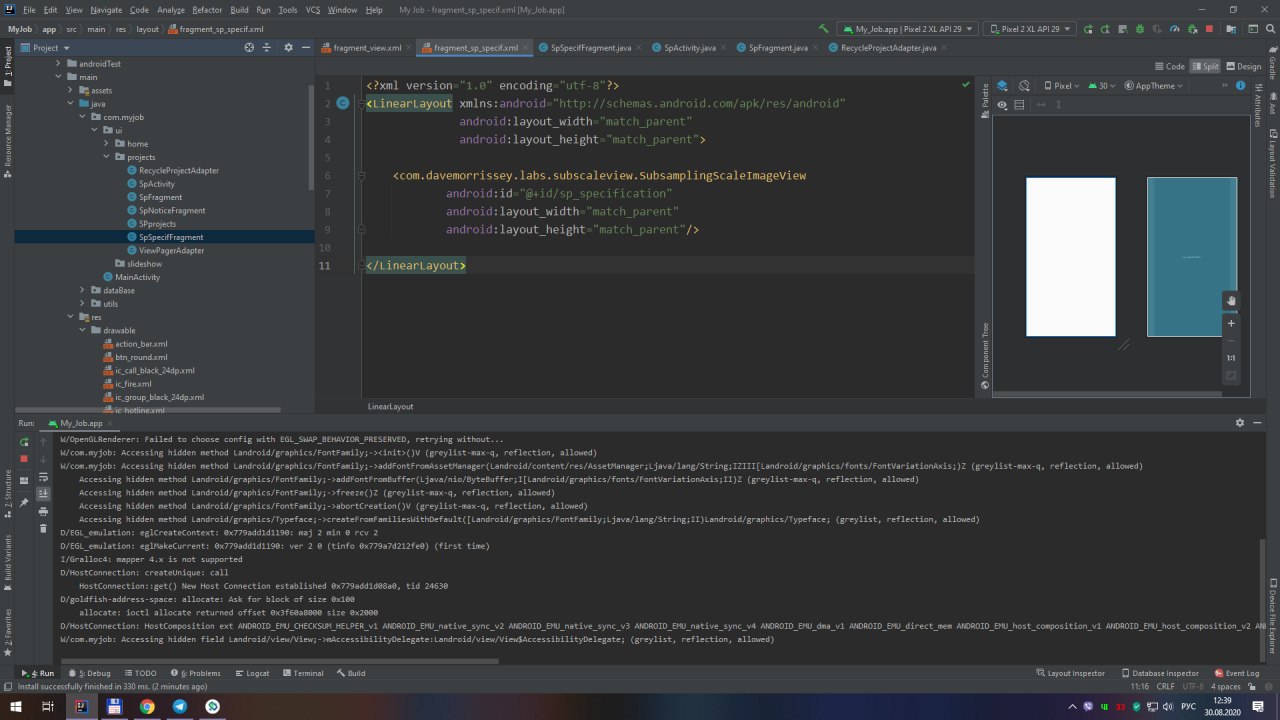Open the Refactor menu

pyautogui.click(x=207, y=9)
